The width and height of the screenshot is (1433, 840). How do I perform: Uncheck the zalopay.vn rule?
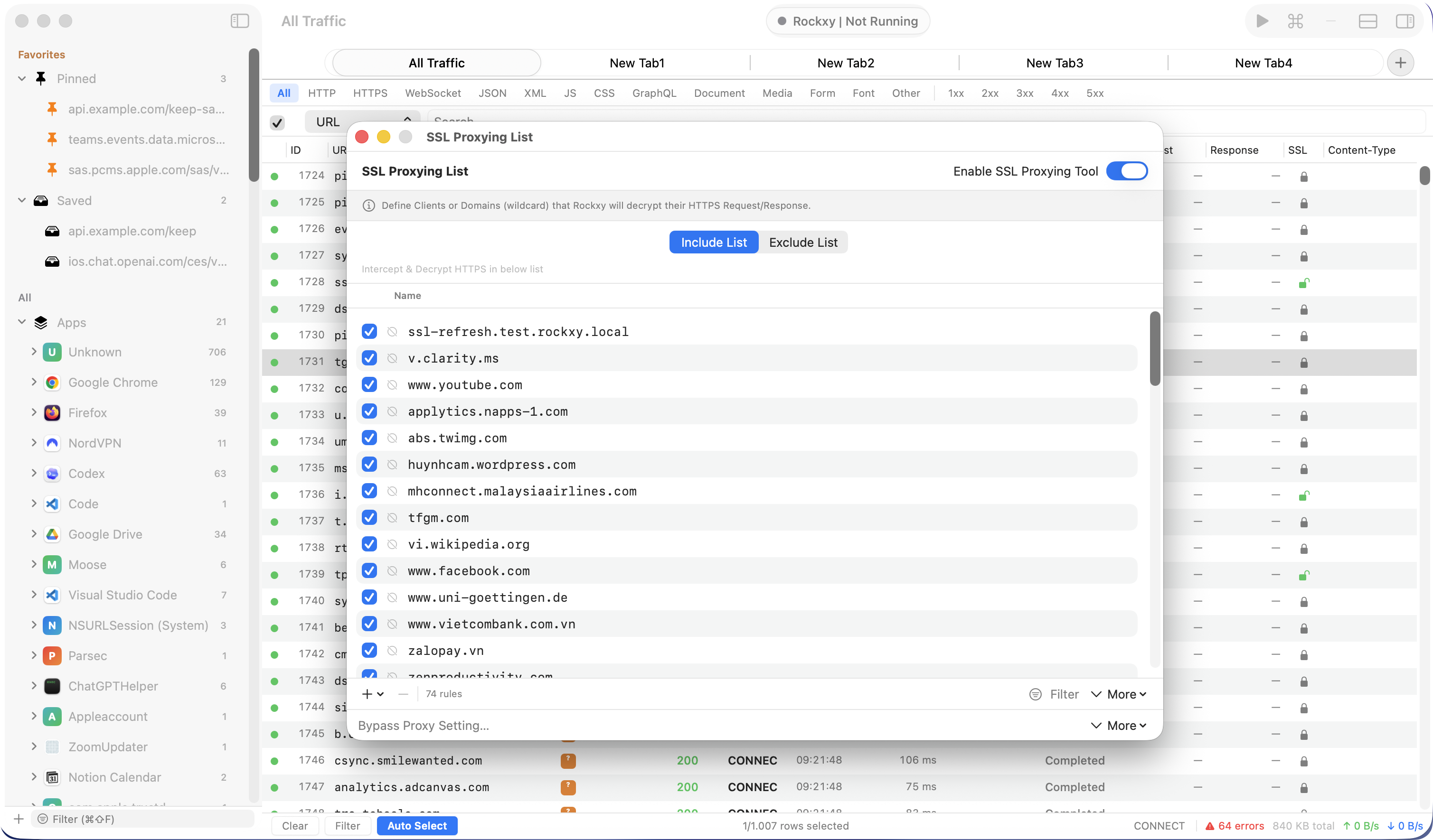[x=369, y=650]
